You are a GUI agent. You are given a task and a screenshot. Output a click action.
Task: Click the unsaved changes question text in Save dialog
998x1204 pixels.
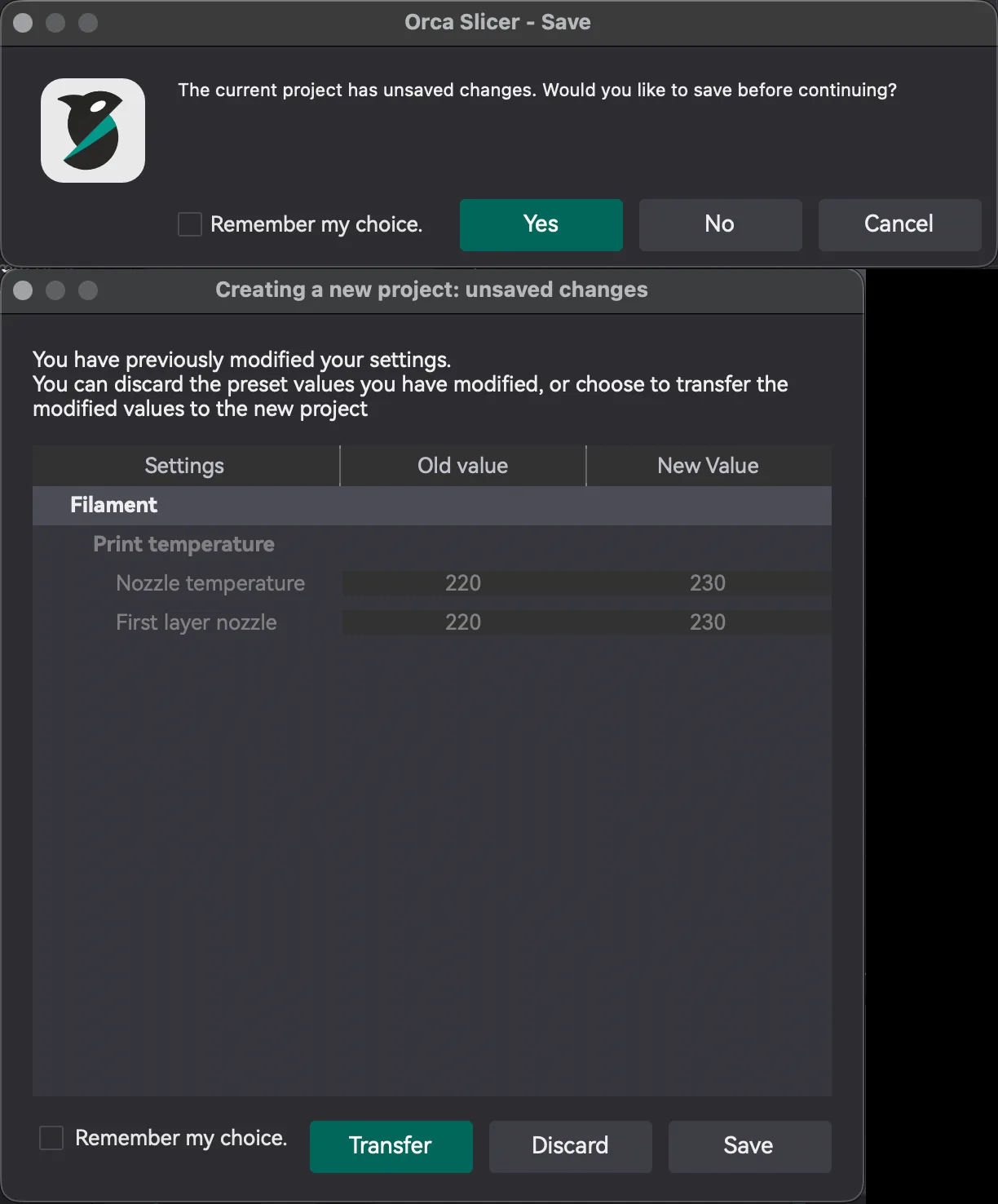tap(537, 91)
